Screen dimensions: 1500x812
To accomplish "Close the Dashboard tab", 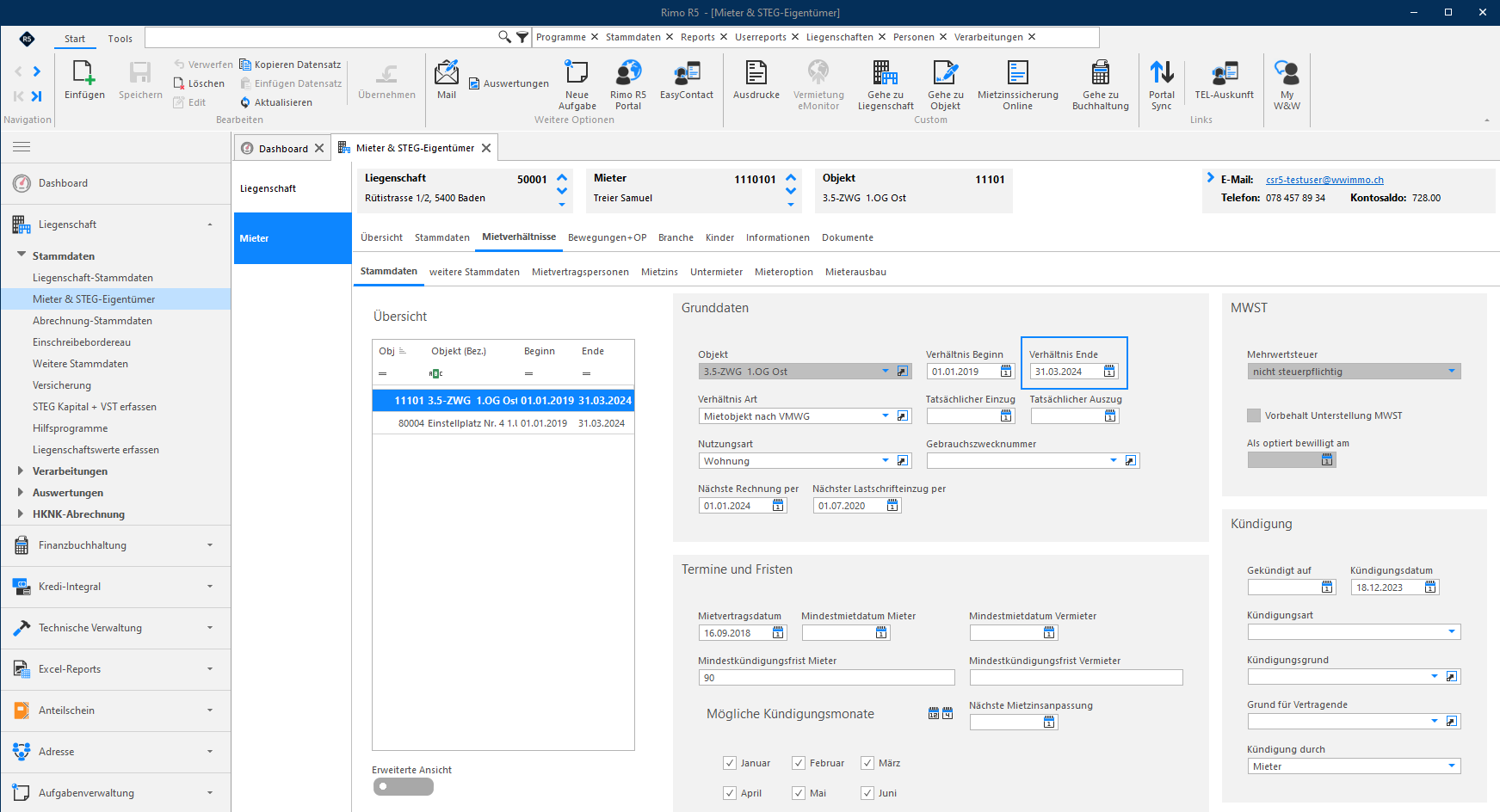I will click(x=319, y=148).
